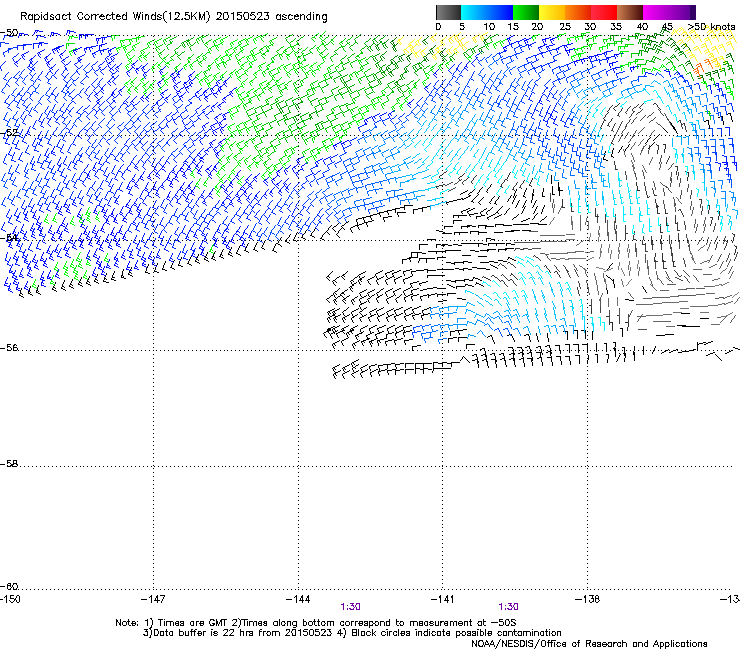This screenshot has width=740, height=650.
Task: Click the gray 0-5 knots color segment
Action: (x=448, y=12)
